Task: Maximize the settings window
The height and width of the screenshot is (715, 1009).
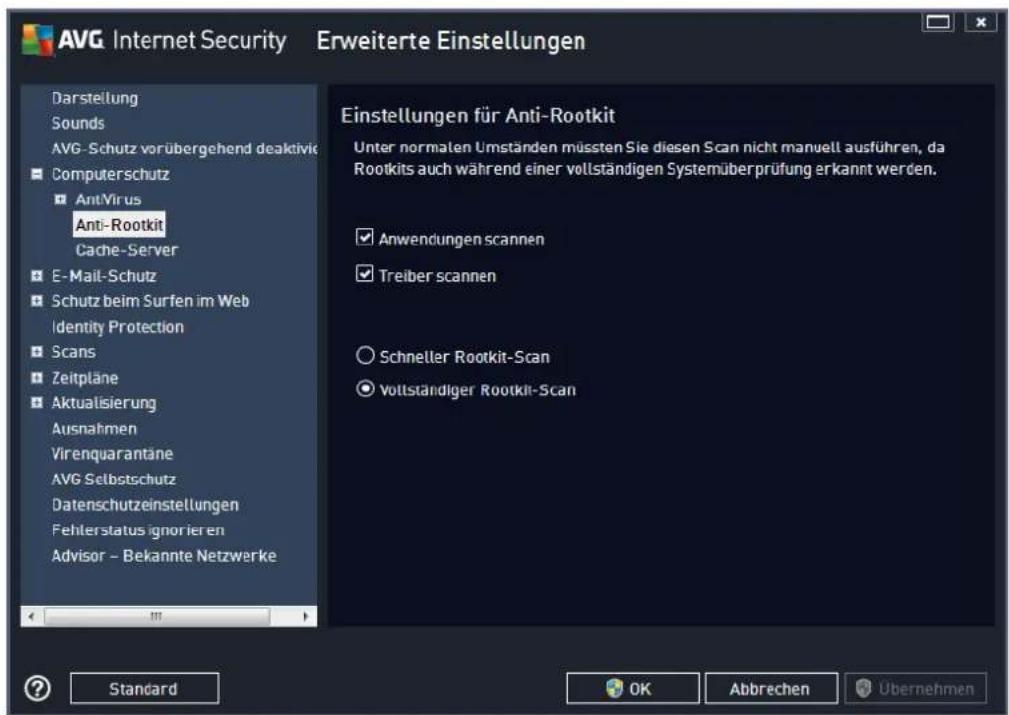Action: pos(938,22)
